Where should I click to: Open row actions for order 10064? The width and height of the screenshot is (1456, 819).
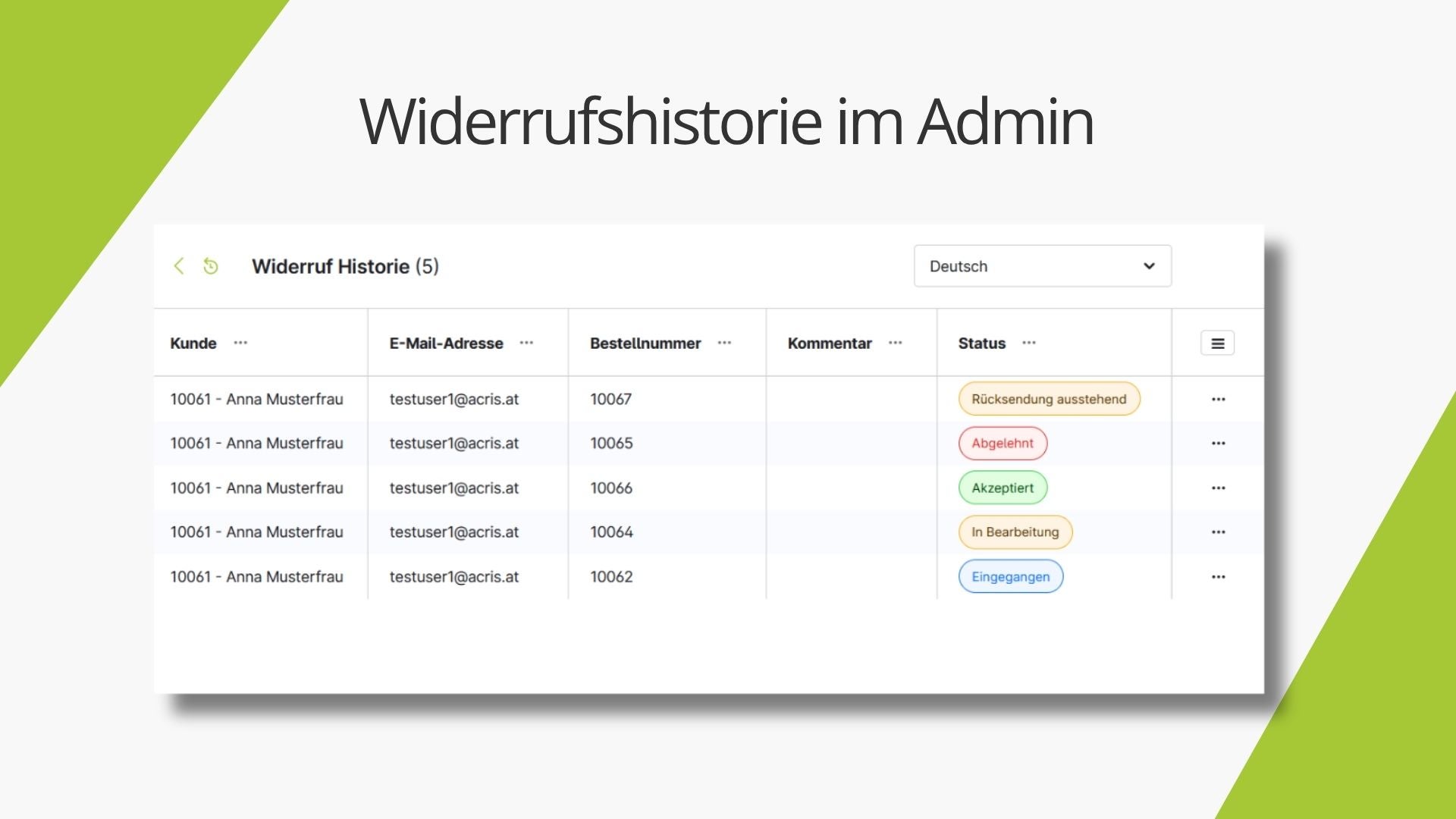coord(1219,532)
